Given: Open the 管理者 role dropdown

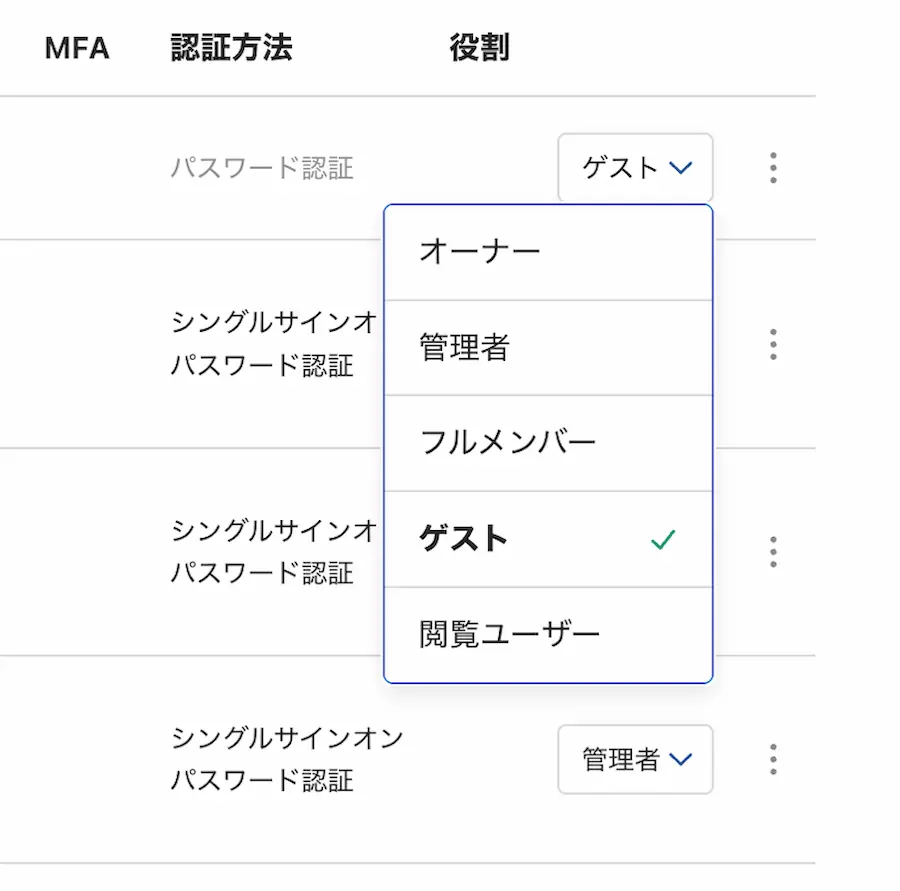Looking at the screenshot, I should tap(634, 760).
